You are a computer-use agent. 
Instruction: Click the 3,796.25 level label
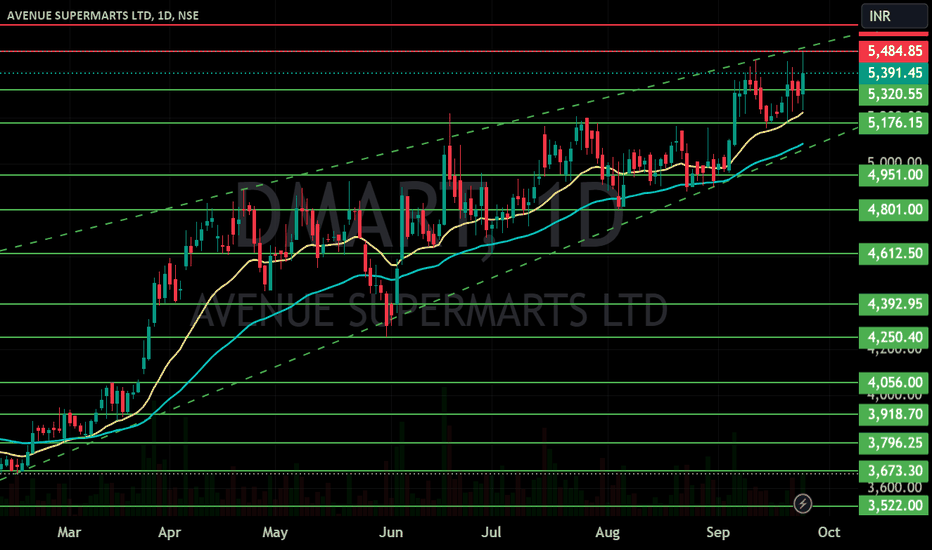tap(893, 443)
